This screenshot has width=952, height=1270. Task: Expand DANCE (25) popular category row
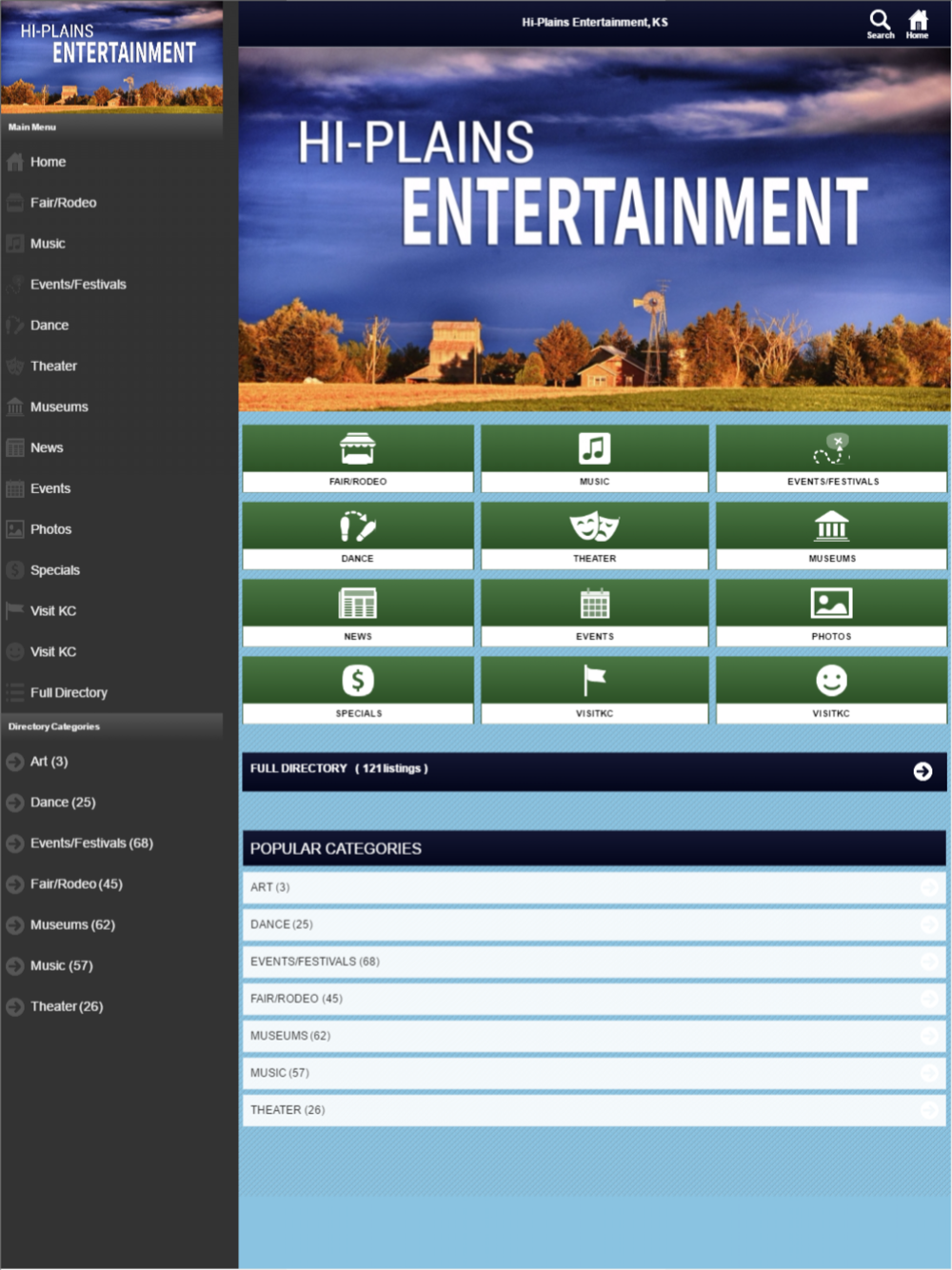point(594,924)
